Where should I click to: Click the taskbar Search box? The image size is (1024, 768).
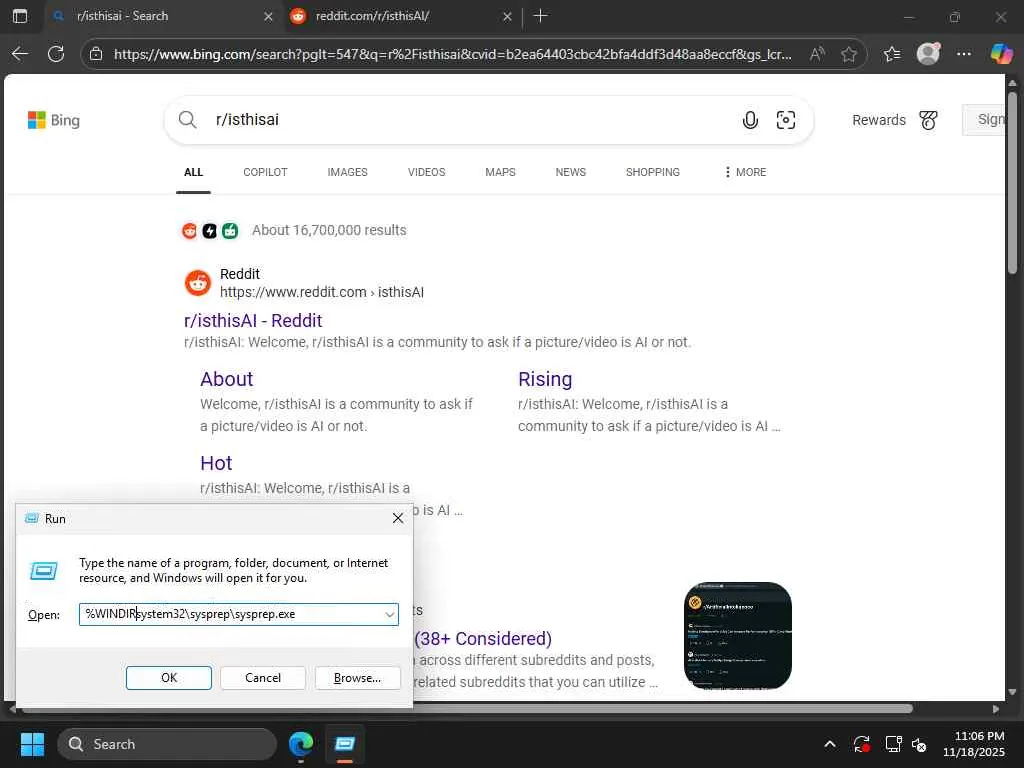[167, 744]
